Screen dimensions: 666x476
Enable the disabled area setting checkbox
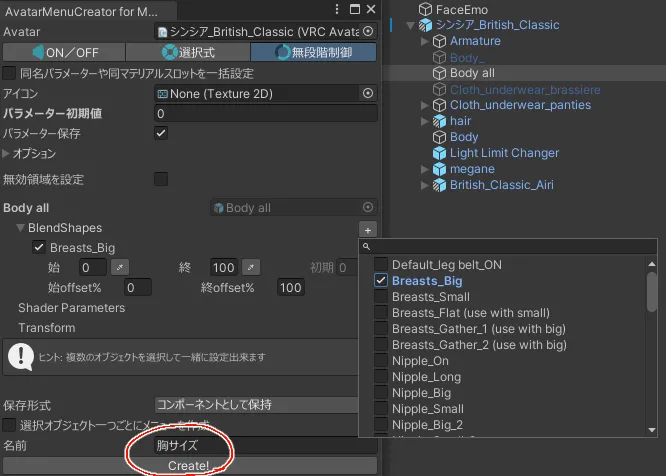coord(161,179)
